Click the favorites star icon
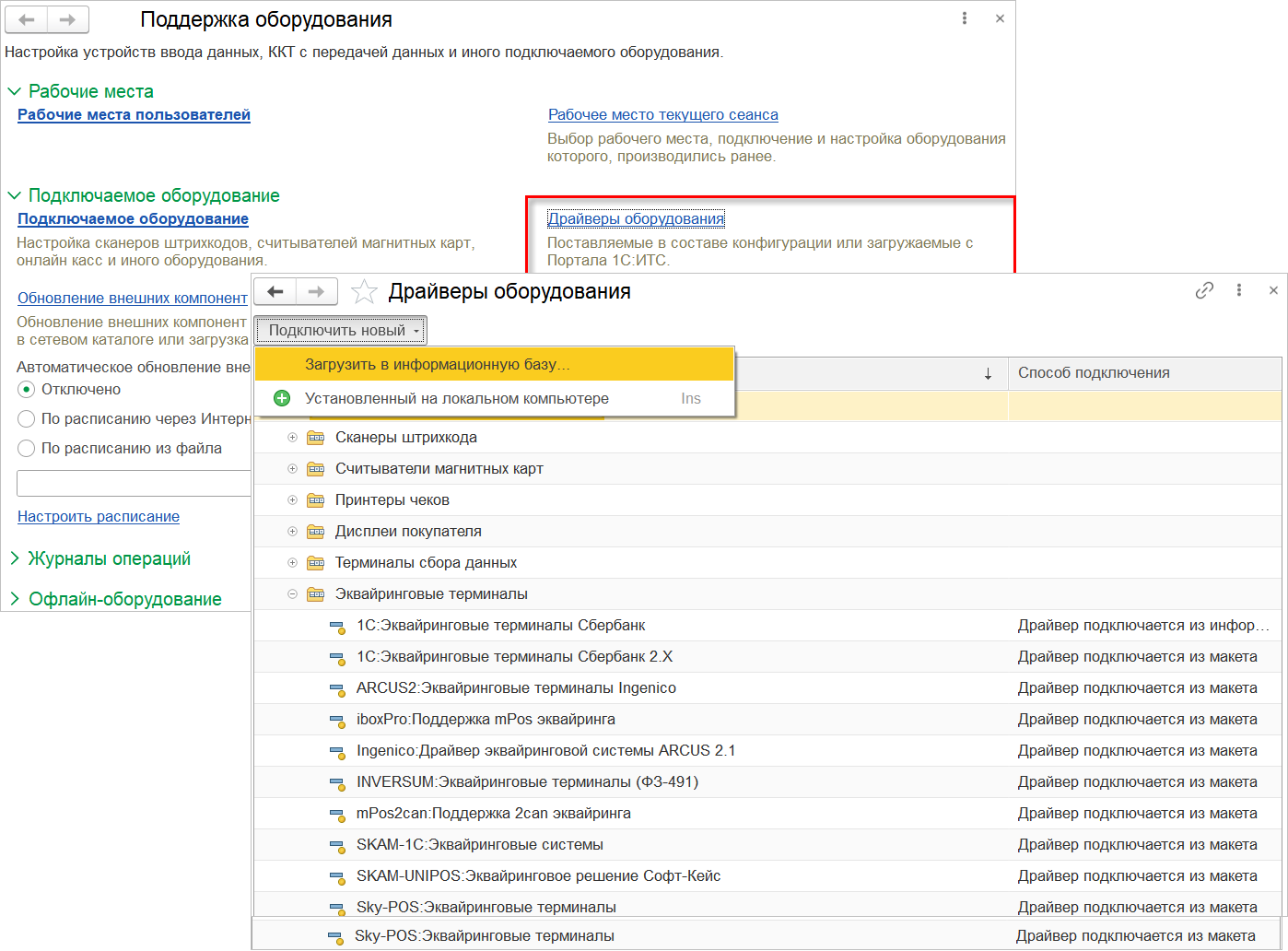The width and height of the screenshot is (1288, 951). (x=365, y=292)
